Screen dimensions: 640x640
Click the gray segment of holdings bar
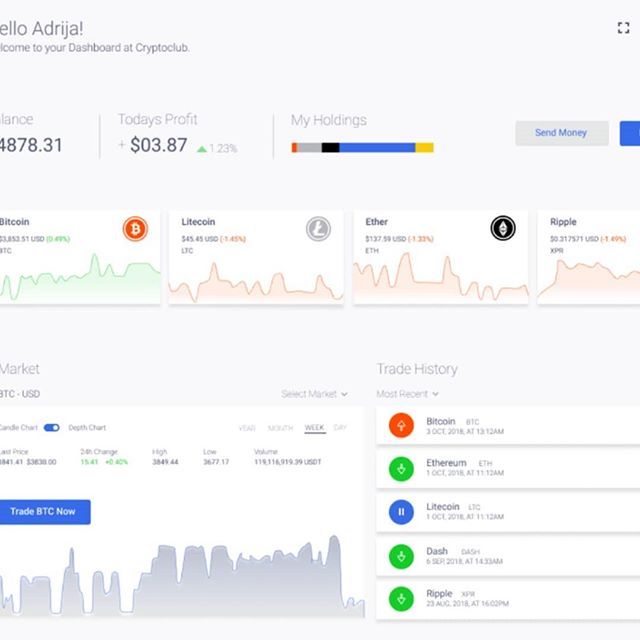coord(309,147)
